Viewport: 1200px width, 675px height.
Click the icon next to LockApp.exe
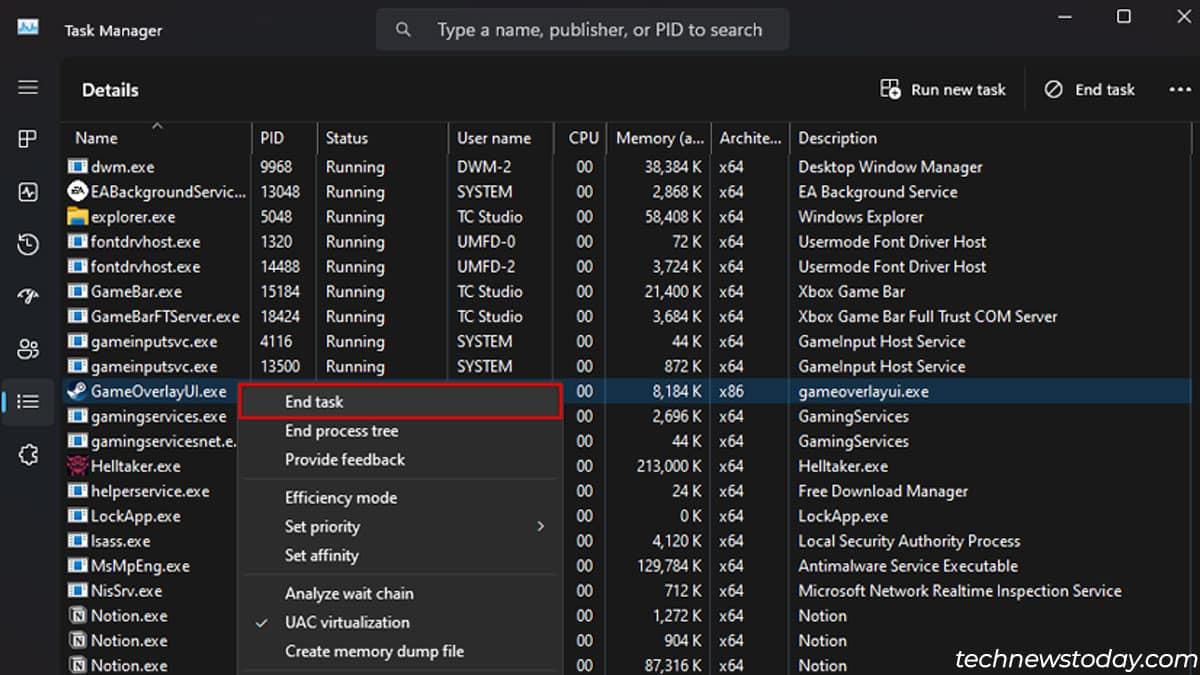point(77,516)
